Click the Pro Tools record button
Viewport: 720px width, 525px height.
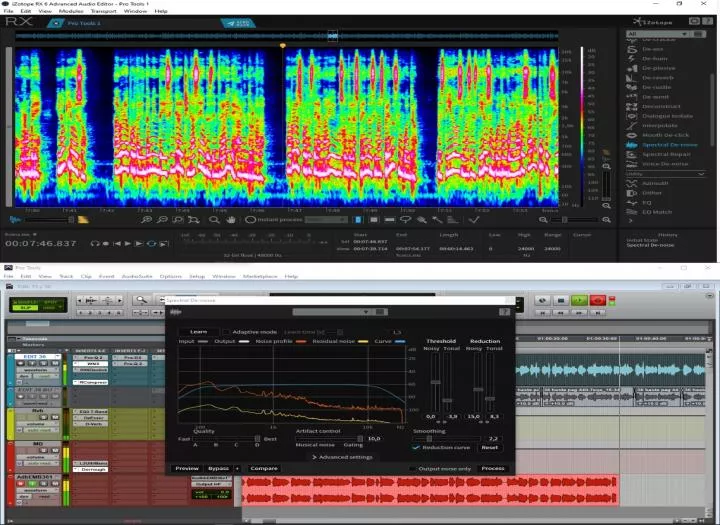coord(598,300)
